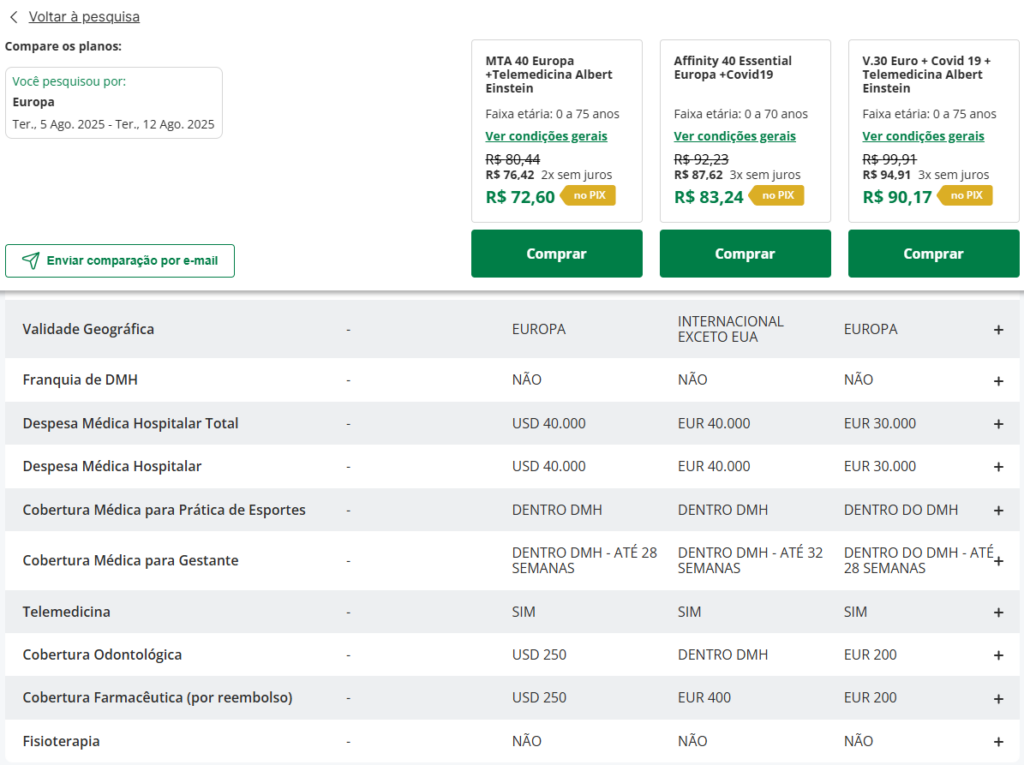The image size is (1024, 765).
Task: View general conditions for Affinity 40 Essential
Action: pyautogui.click(x=735, y=136)
